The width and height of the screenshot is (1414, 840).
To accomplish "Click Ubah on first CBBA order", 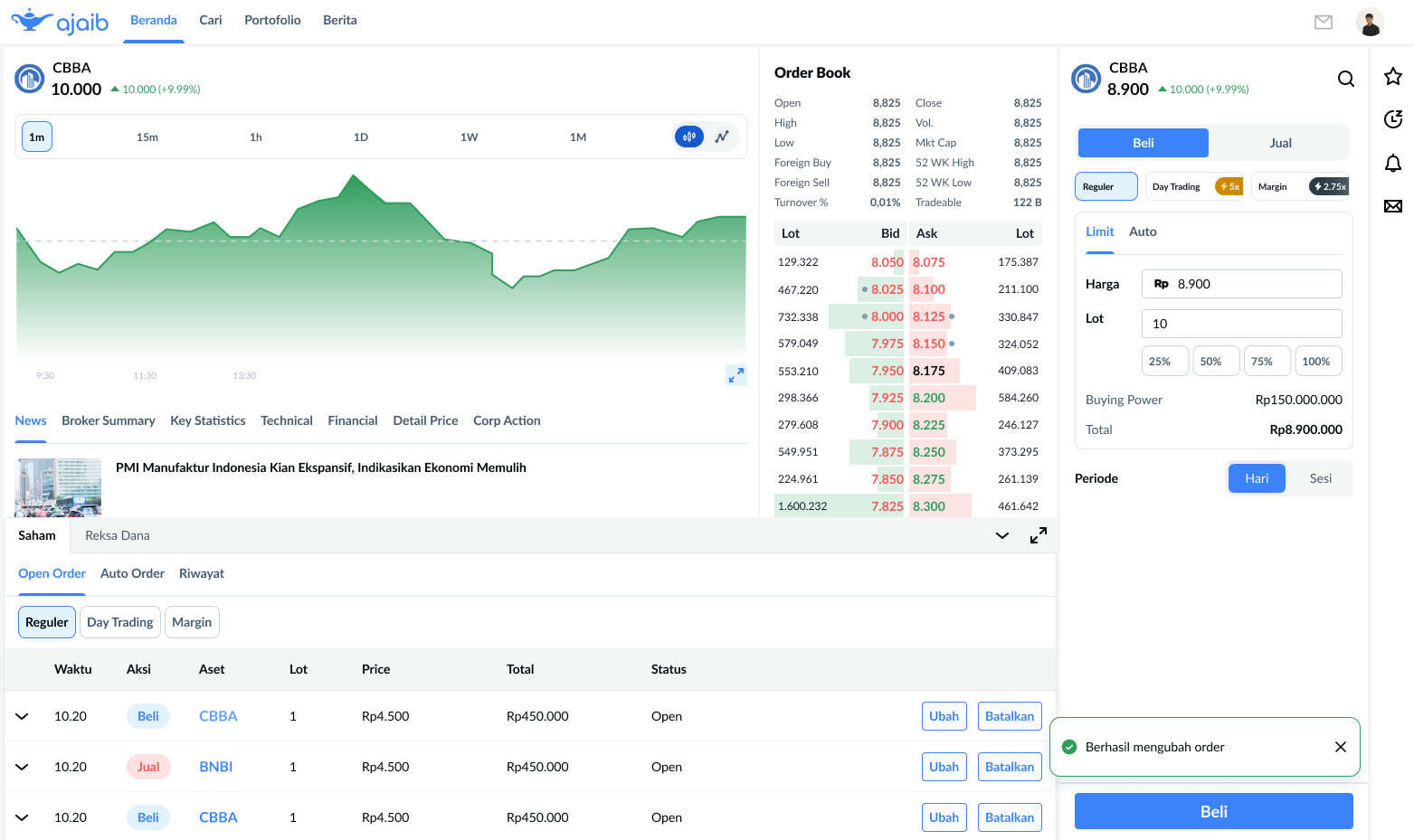I will [x=944, y=716].
